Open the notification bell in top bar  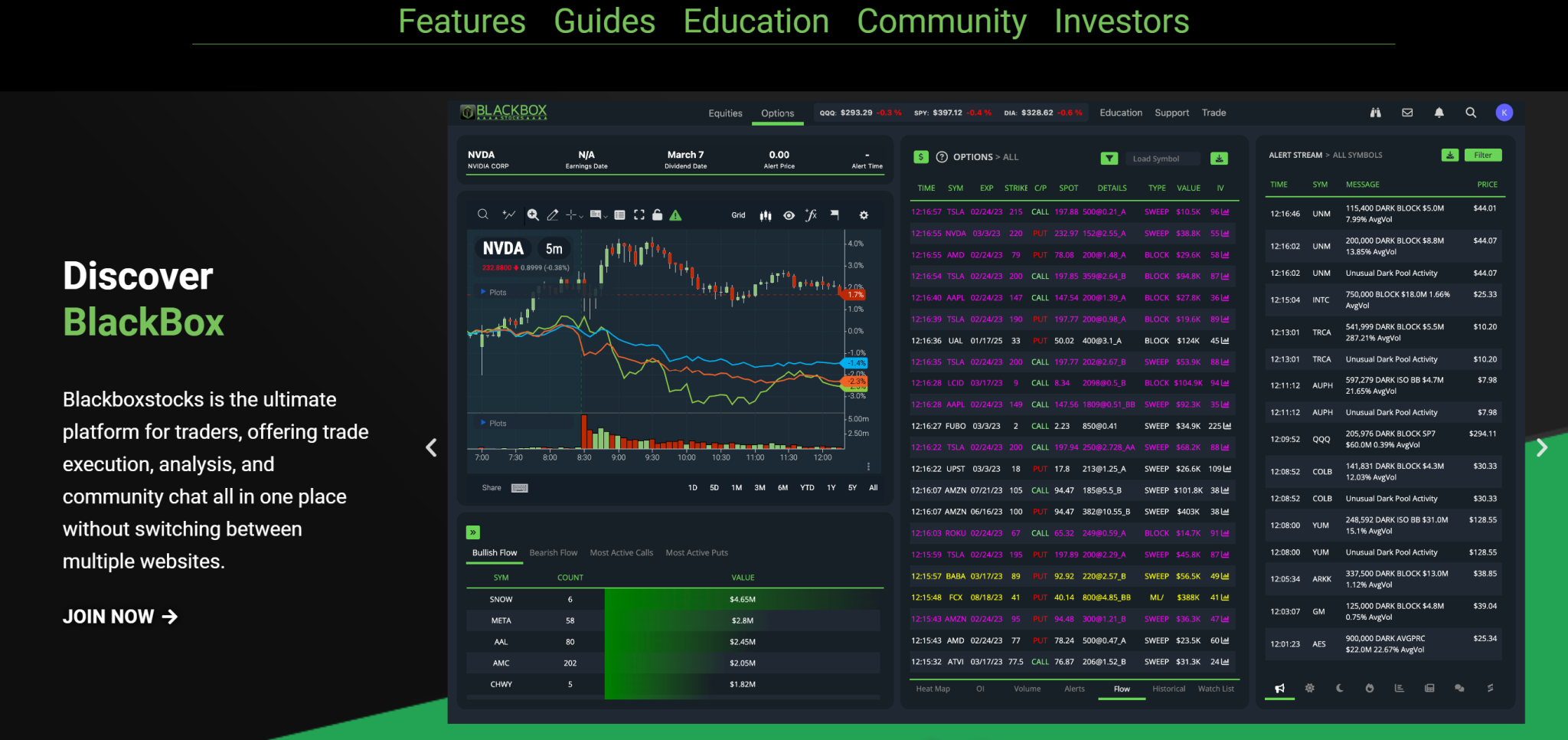(x=1439, y=112)
